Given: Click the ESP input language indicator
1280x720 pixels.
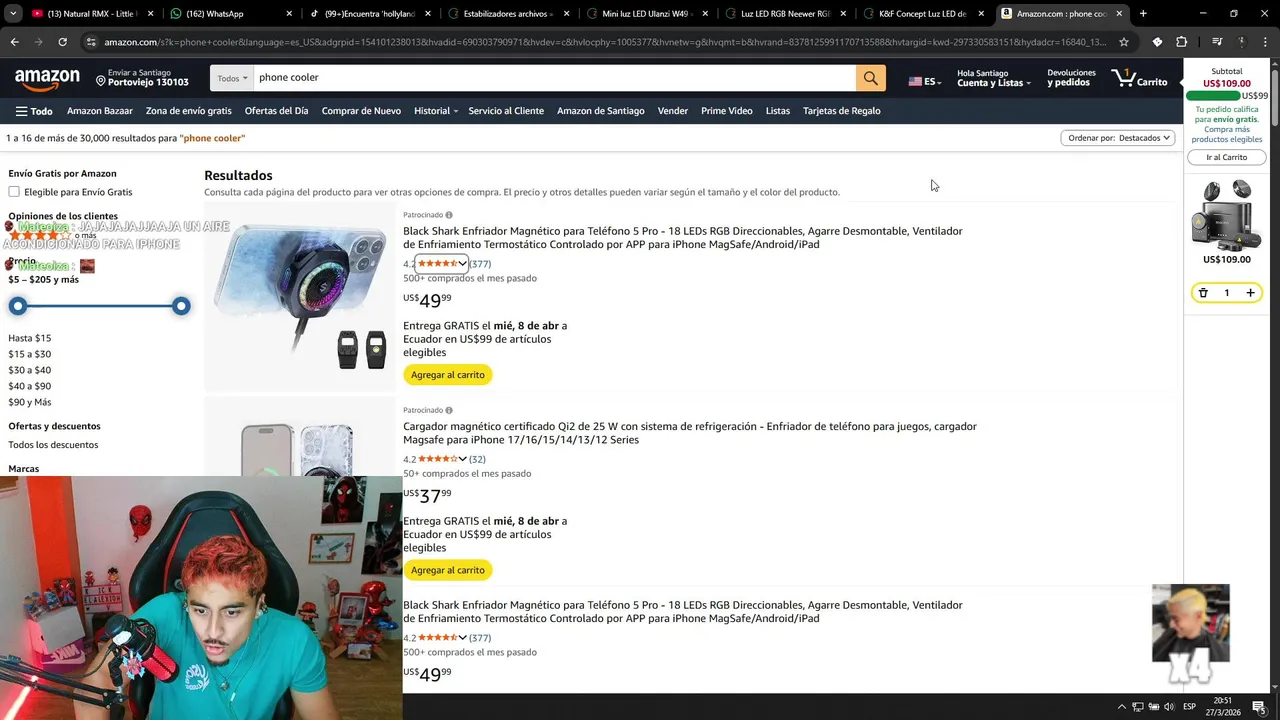Looking at the screenshot, I should pos(1189,707).
